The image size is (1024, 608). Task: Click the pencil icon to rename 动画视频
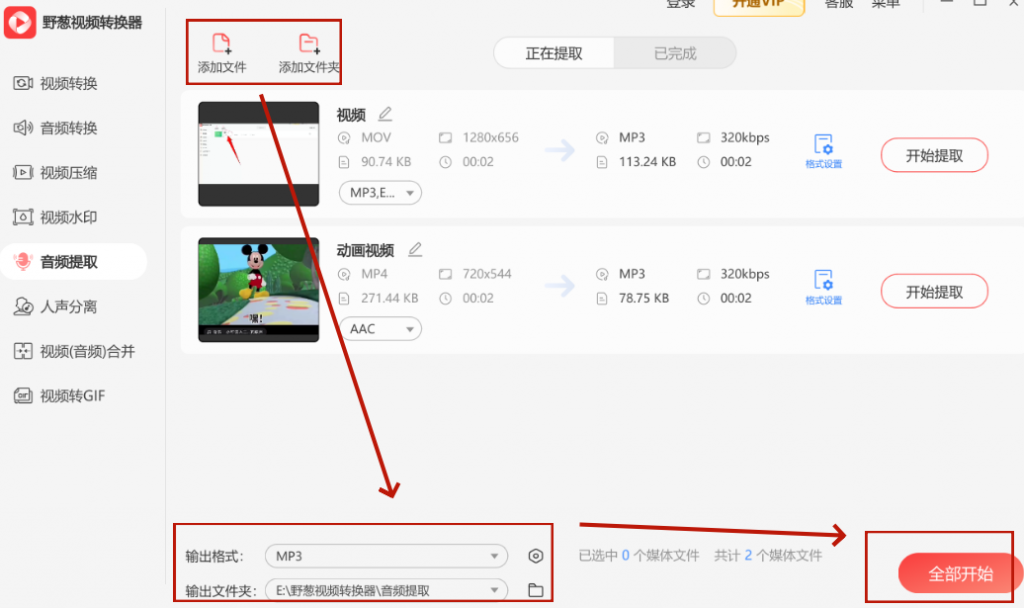416,250
